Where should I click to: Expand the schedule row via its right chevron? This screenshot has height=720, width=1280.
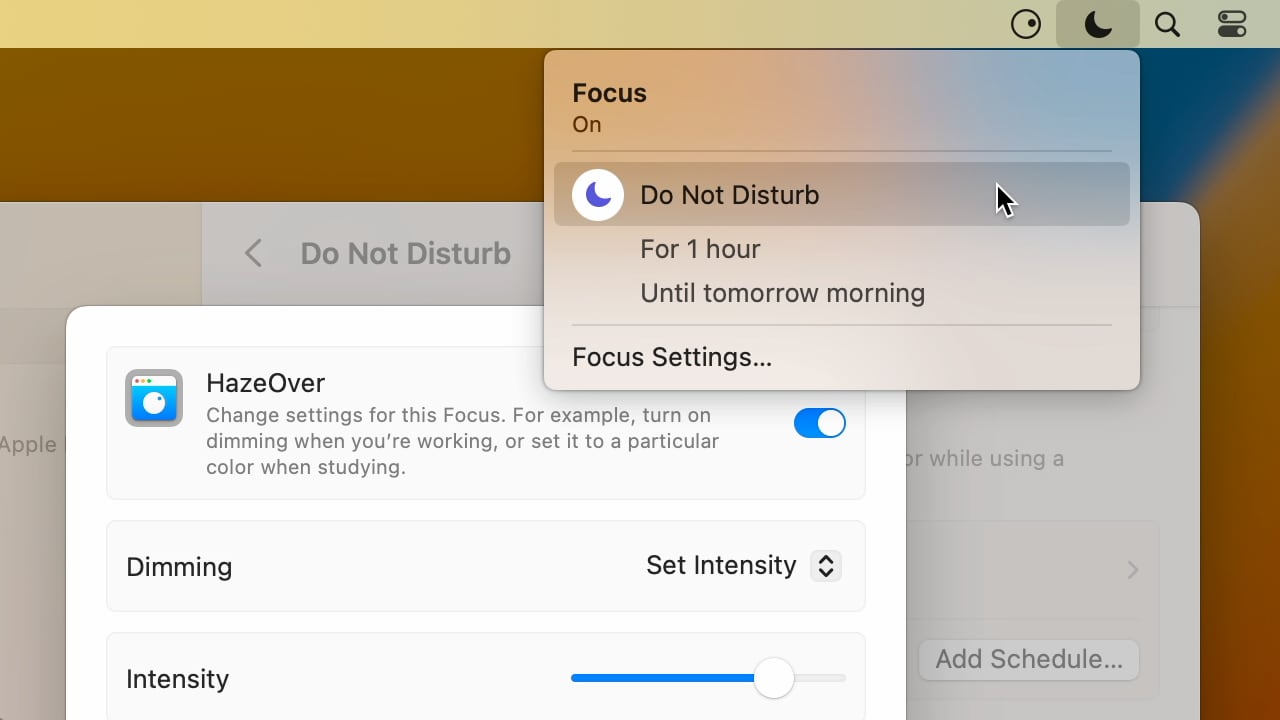point(1132,570)
